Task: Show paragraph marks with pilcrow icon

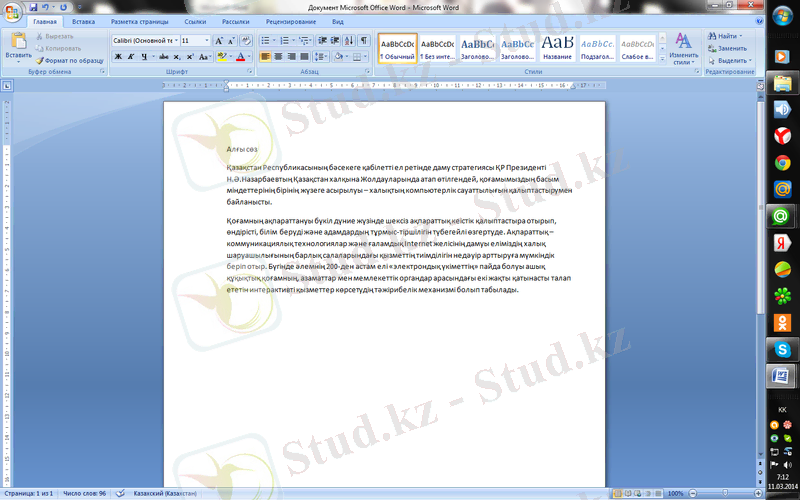Action: tap(364, 40)
